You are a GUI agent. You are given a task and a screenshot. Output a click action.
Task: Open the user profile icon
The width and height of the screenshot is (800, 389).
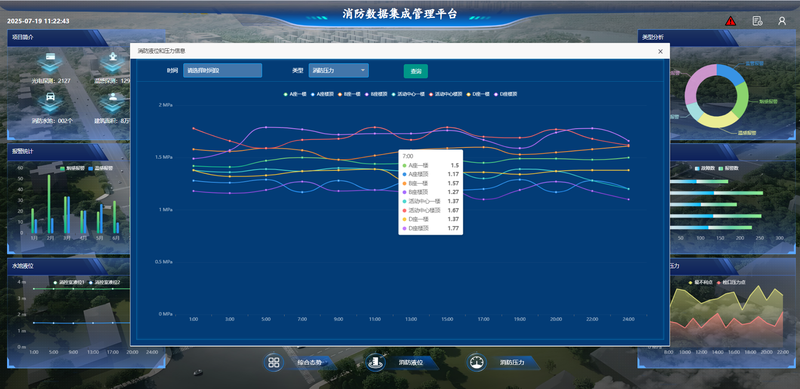[782, 21]
